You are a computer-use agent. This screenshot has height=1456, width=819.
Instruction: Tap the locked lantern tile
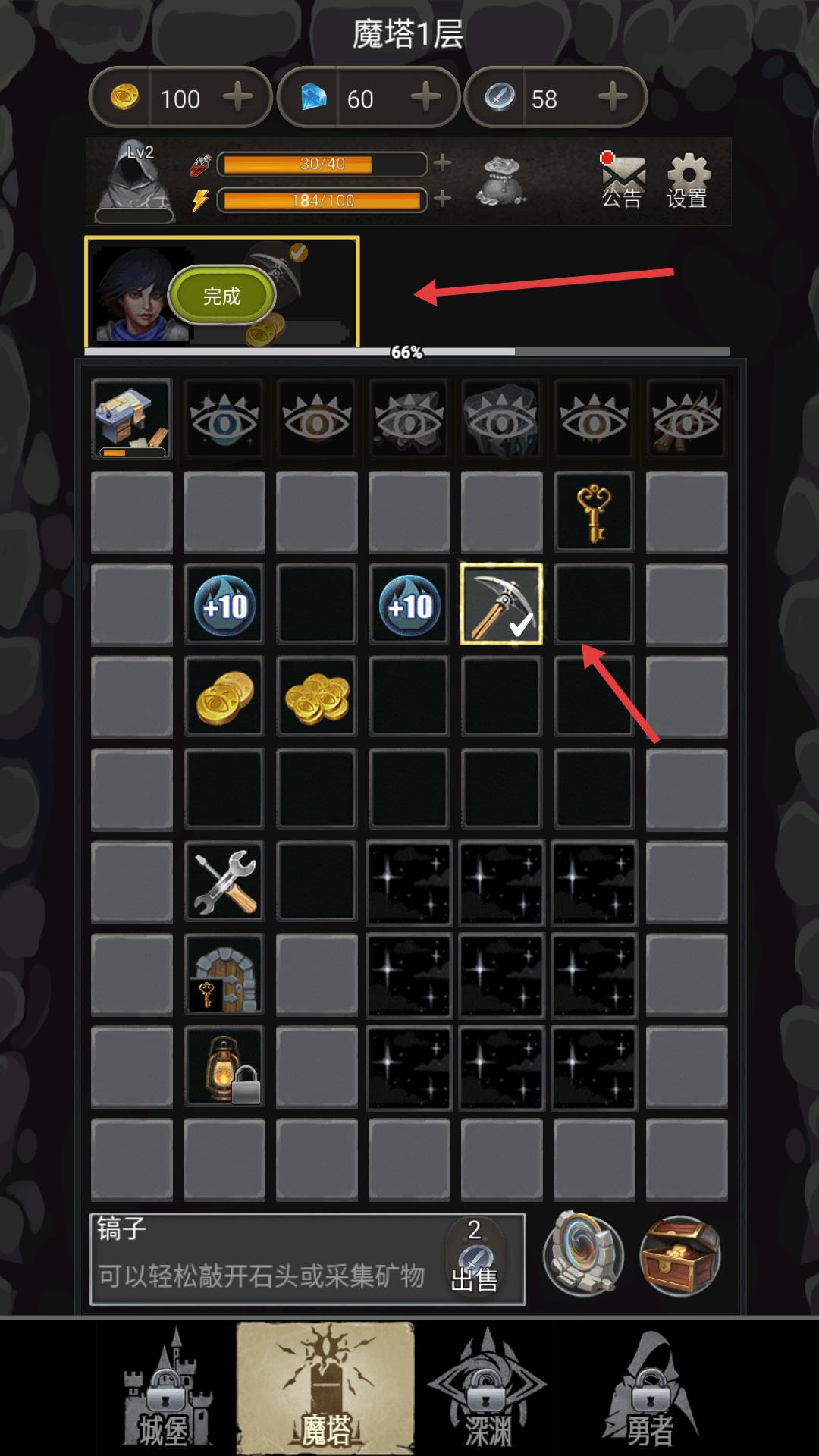[224, 1066]
